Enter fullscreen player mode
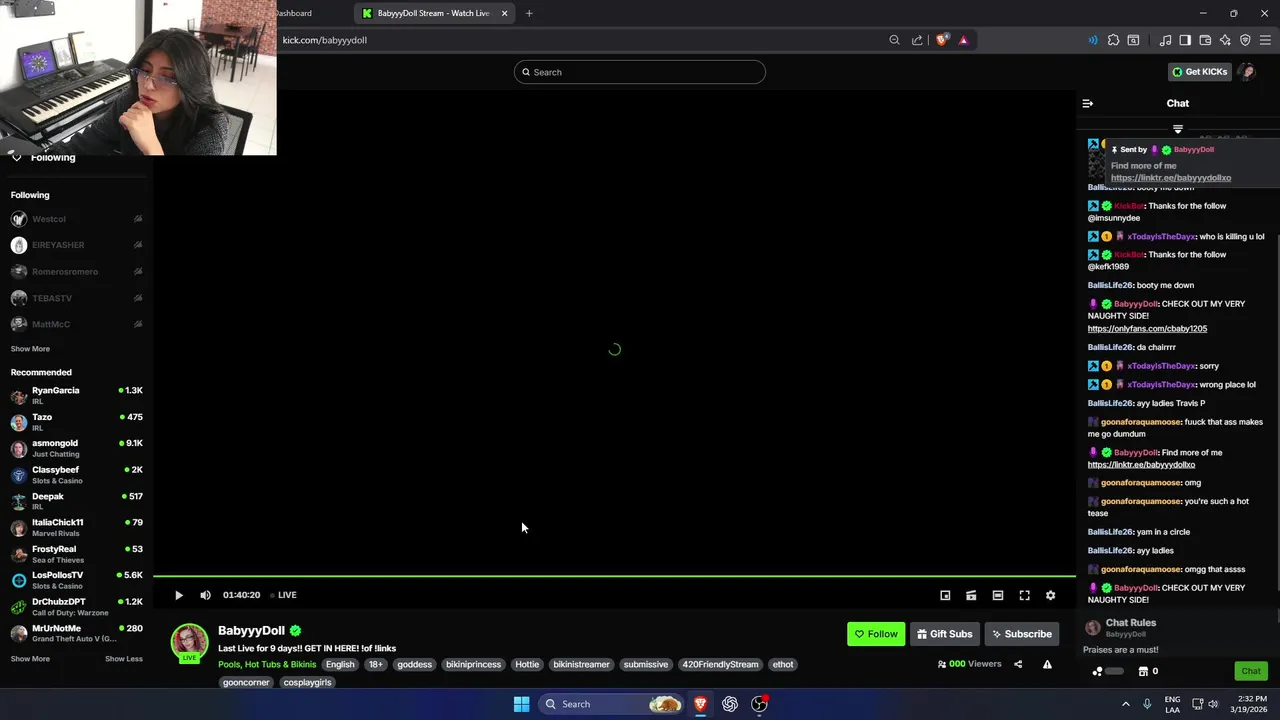 [x=1024, y=595]
